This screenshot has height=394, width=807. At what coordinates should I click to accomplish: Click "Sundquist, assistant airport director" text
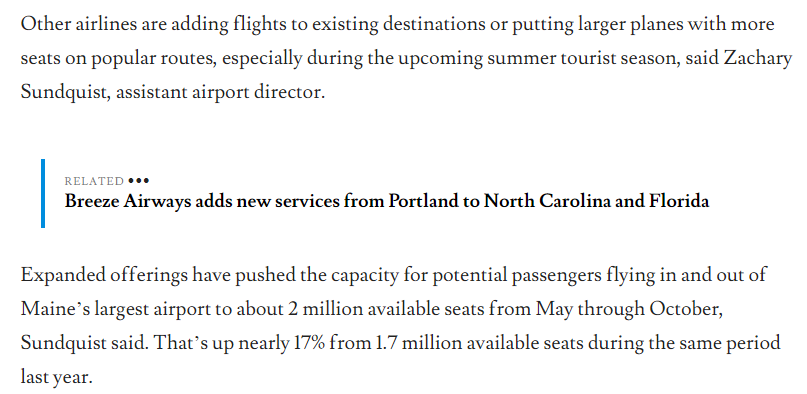(x=172, y=92)
